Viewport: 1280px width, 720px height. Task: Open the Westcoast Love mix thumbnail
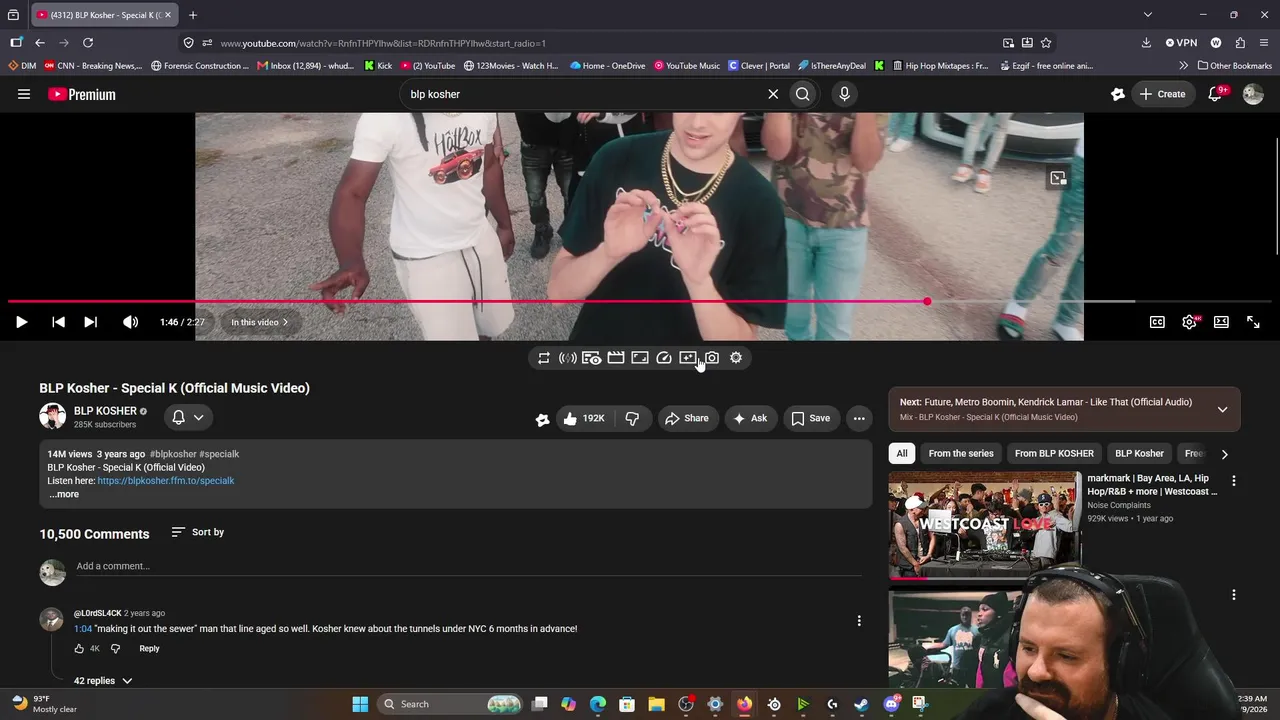[985, 525]
